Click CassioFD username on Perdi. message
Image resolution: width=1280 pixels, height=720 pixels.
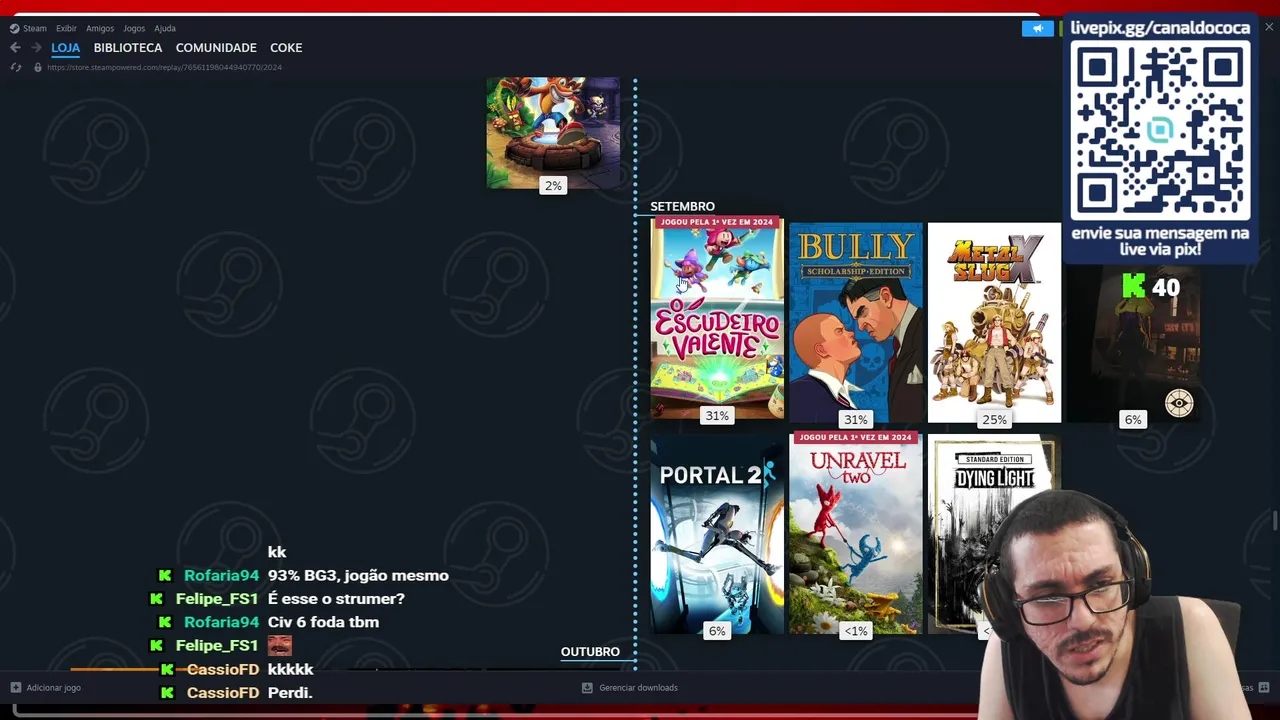223,692
